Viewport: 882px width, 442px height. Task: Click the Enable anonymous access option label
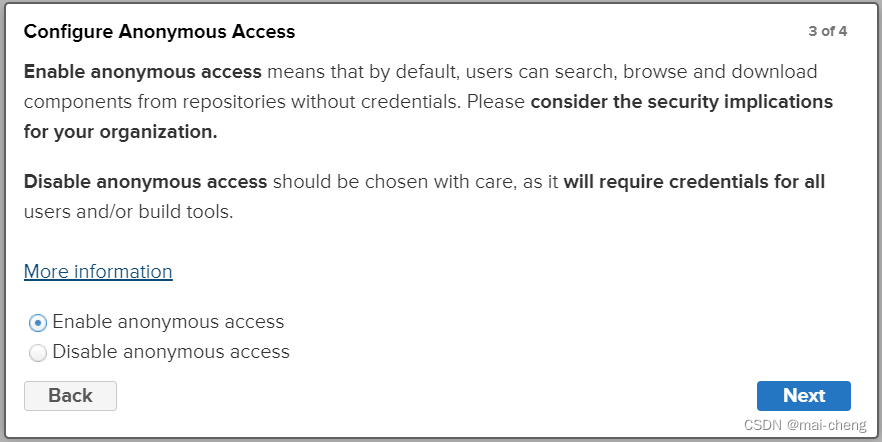[x=168, y=322]
